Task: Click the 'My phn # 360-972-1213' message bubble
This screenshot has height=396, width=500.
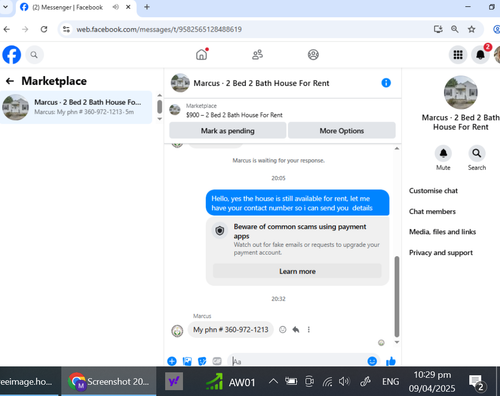Action: tap(230, 330)
